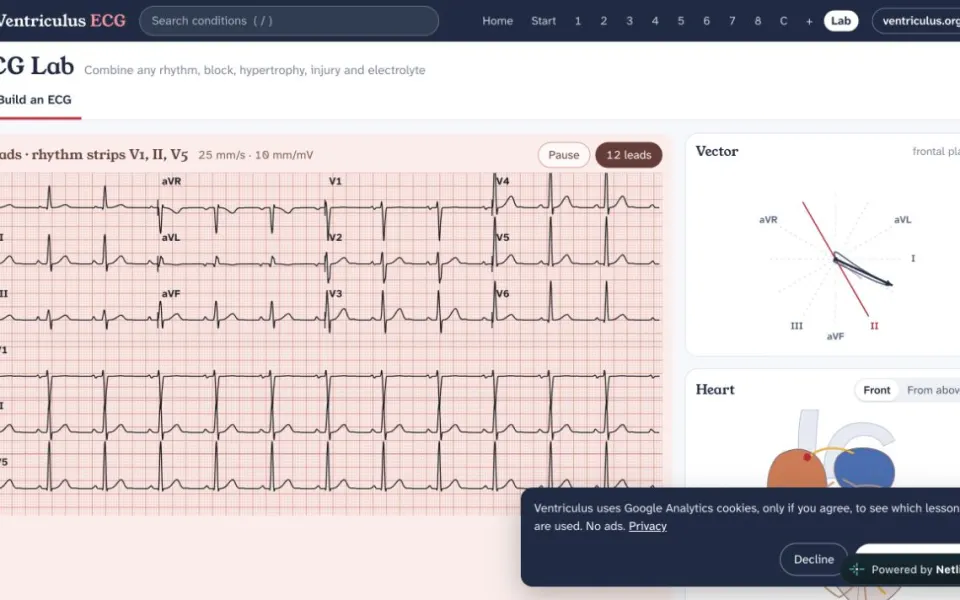
Task: Click the Vector panel heading
Action: [717, 151]
